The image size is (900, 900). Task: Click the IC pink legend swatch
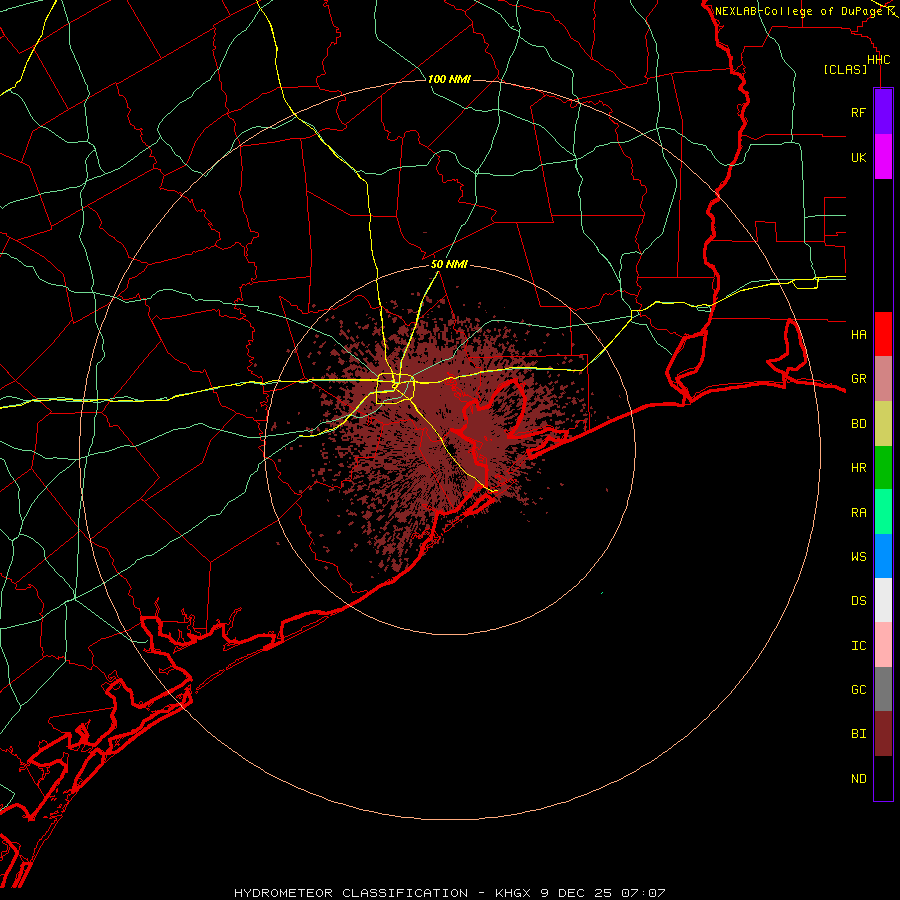(x=883, y=645)
